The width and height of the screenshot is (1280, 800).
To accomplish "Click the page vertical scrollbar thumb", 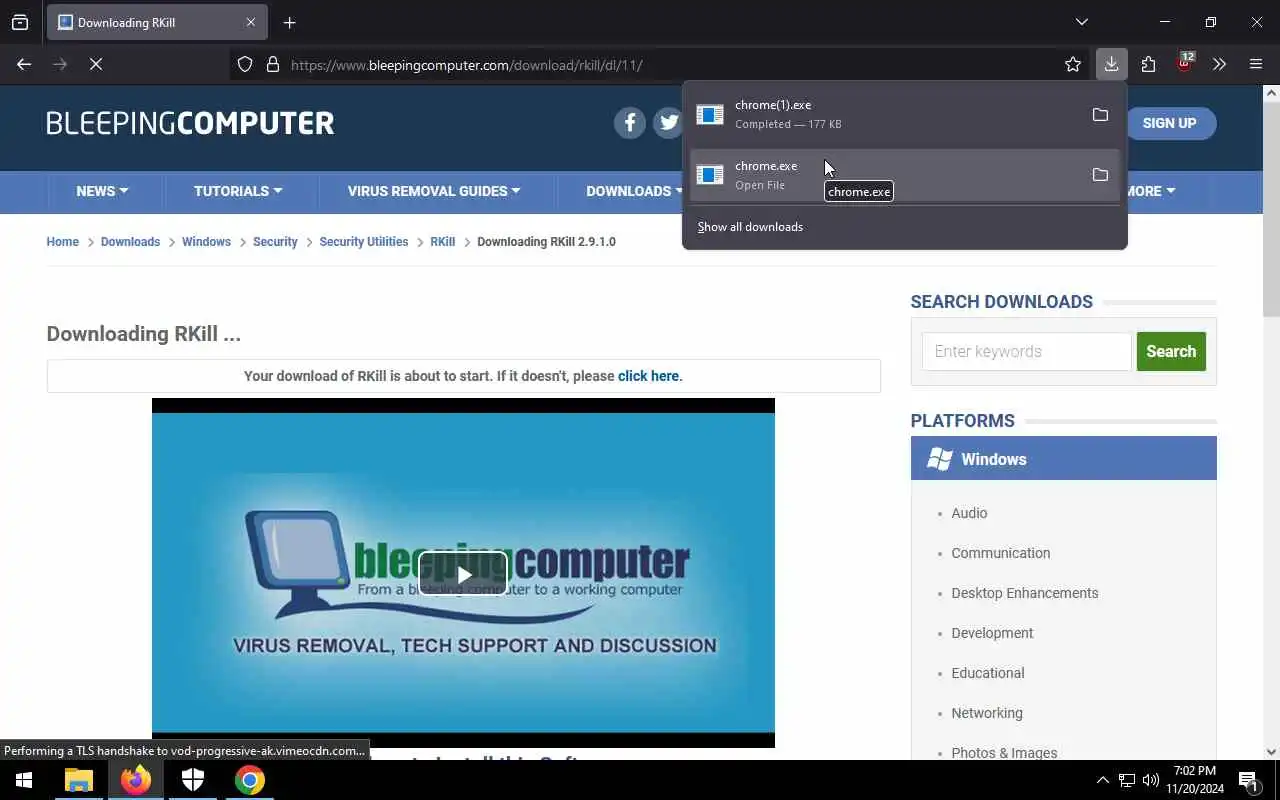I will [x=1271, y=210].
